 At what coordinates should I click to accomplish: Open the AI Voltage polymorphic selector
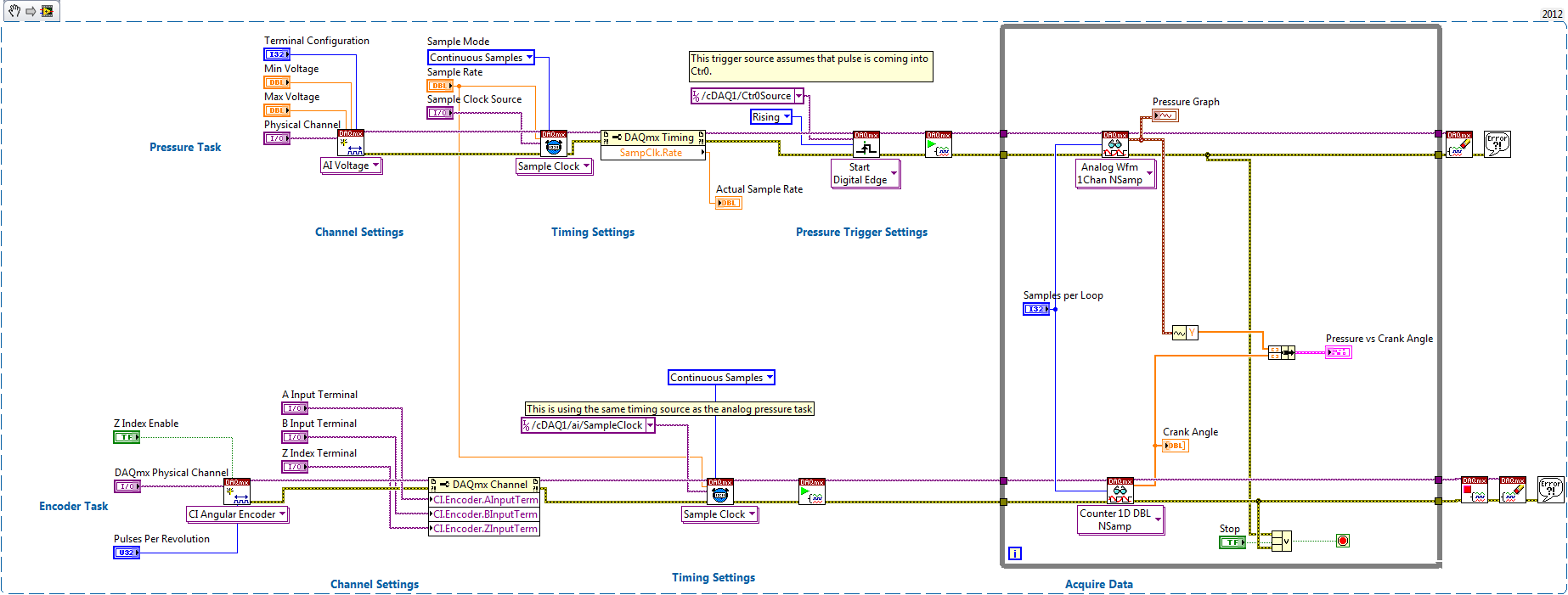pyautogui.click(x=352, y=166)
